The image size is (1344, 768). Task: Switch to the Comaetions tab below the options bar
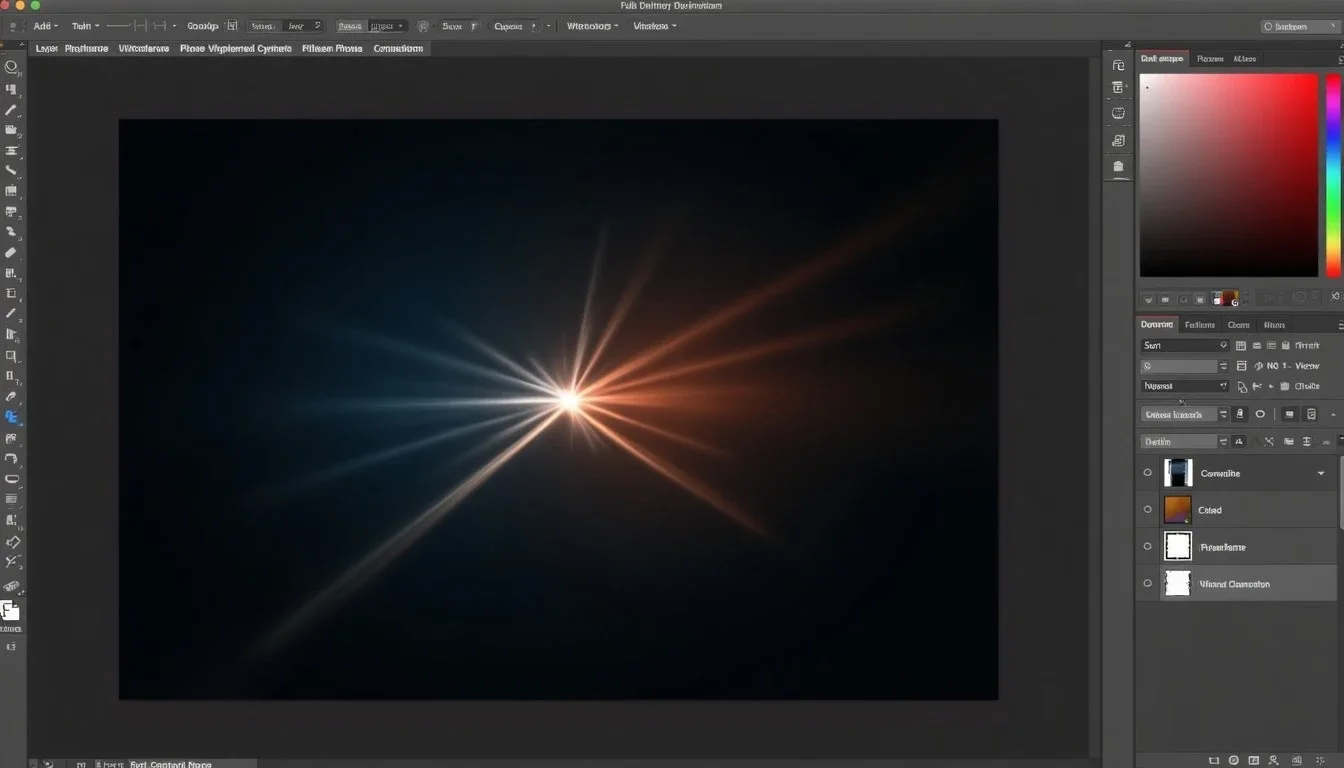click(x=398, y=48)
